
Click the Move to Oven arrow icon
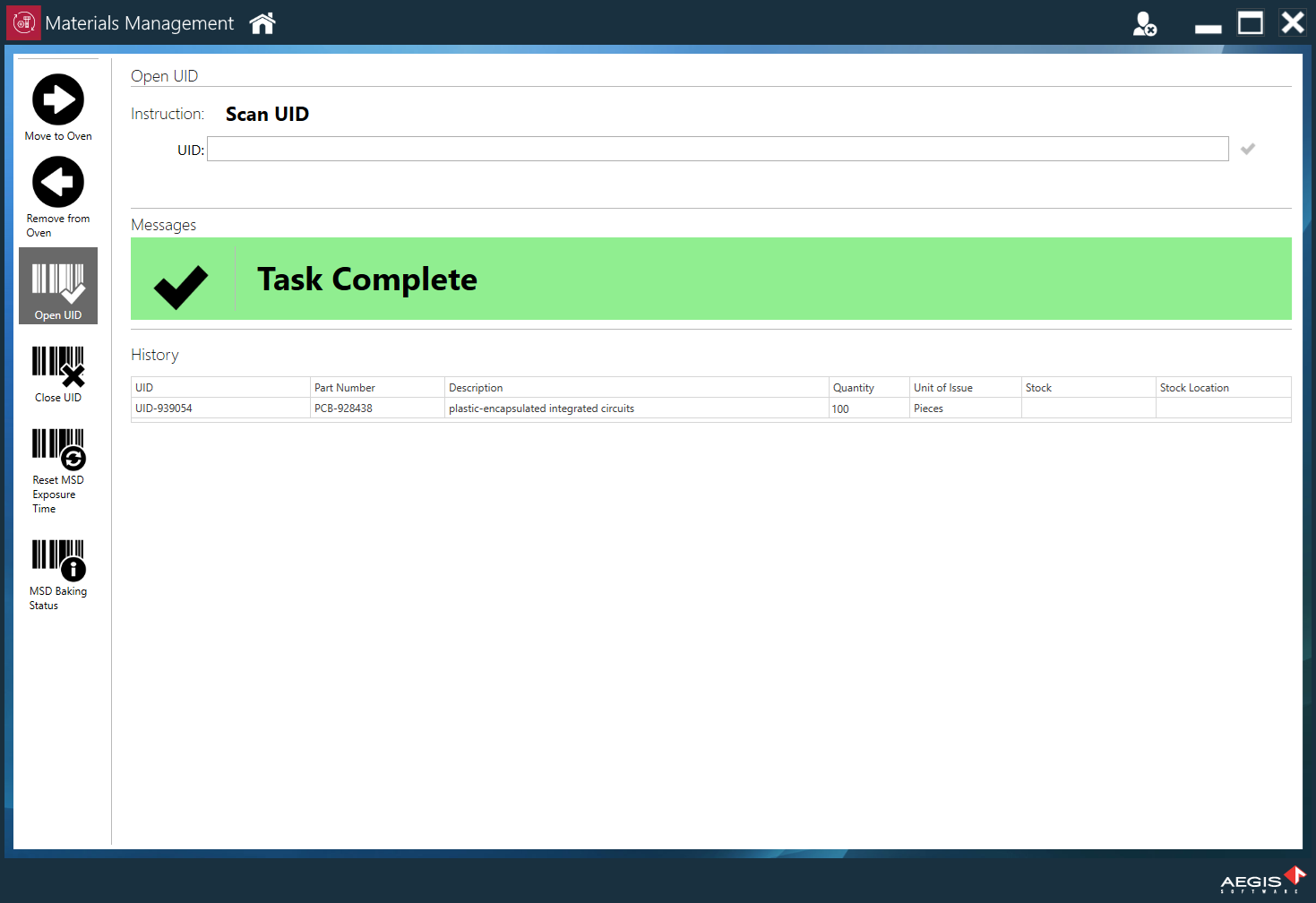pos(58,99)
